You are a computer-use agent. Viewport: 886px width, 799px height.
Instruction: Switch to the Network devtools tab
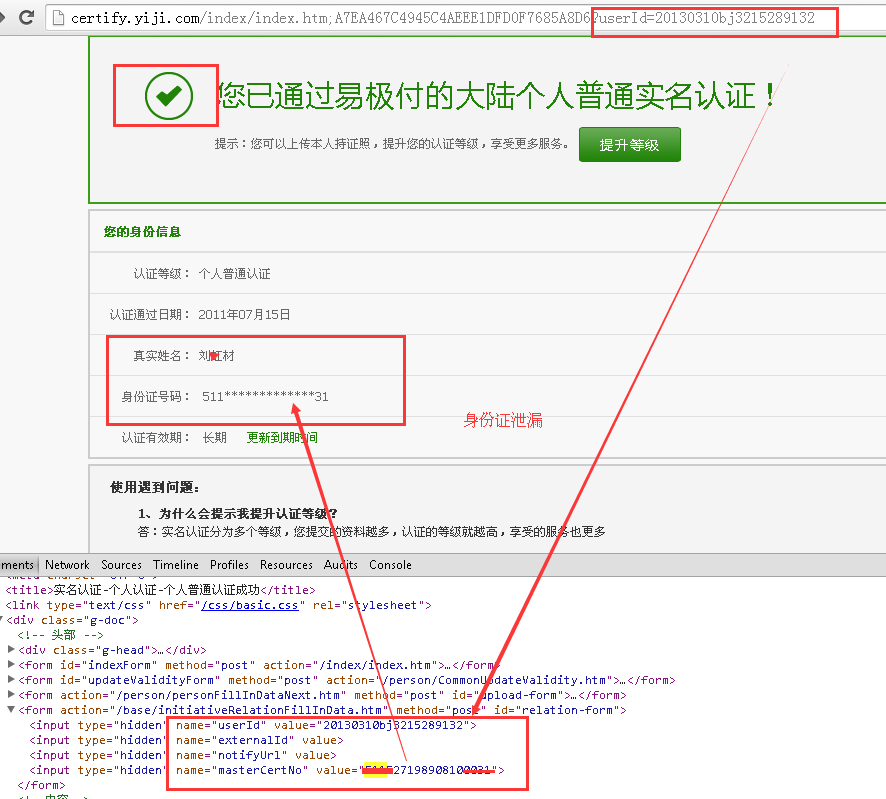(x=67, y=564)
